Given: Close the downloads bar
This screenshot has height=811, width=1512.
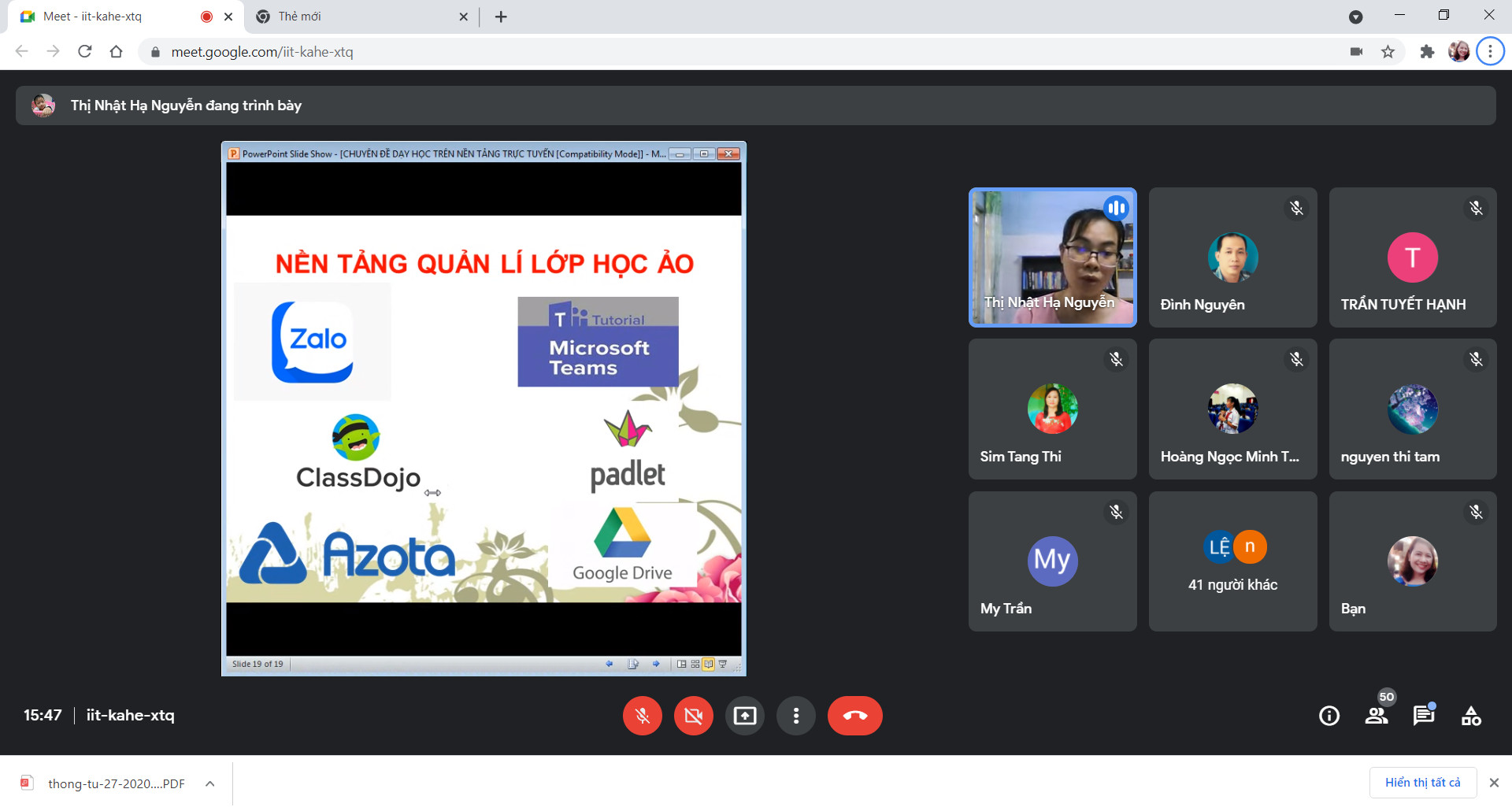Looking at the screenshot, I should (1494, 783).
